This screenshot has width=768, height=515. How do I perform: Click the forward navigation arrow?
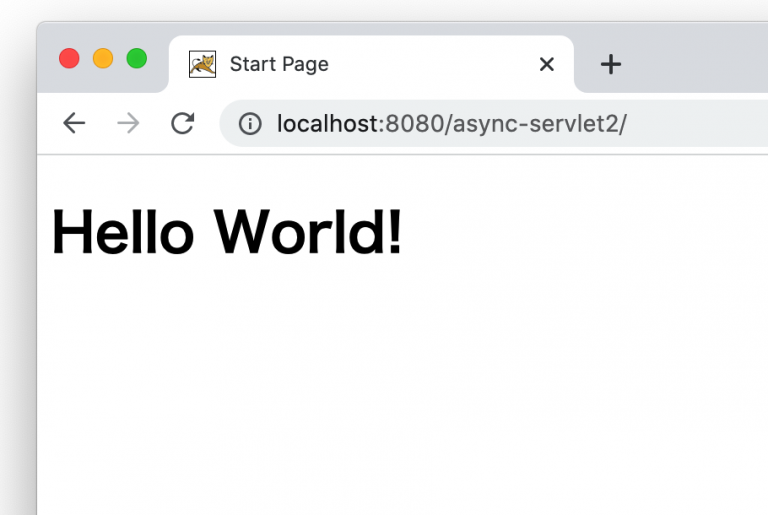coord(128,123)
